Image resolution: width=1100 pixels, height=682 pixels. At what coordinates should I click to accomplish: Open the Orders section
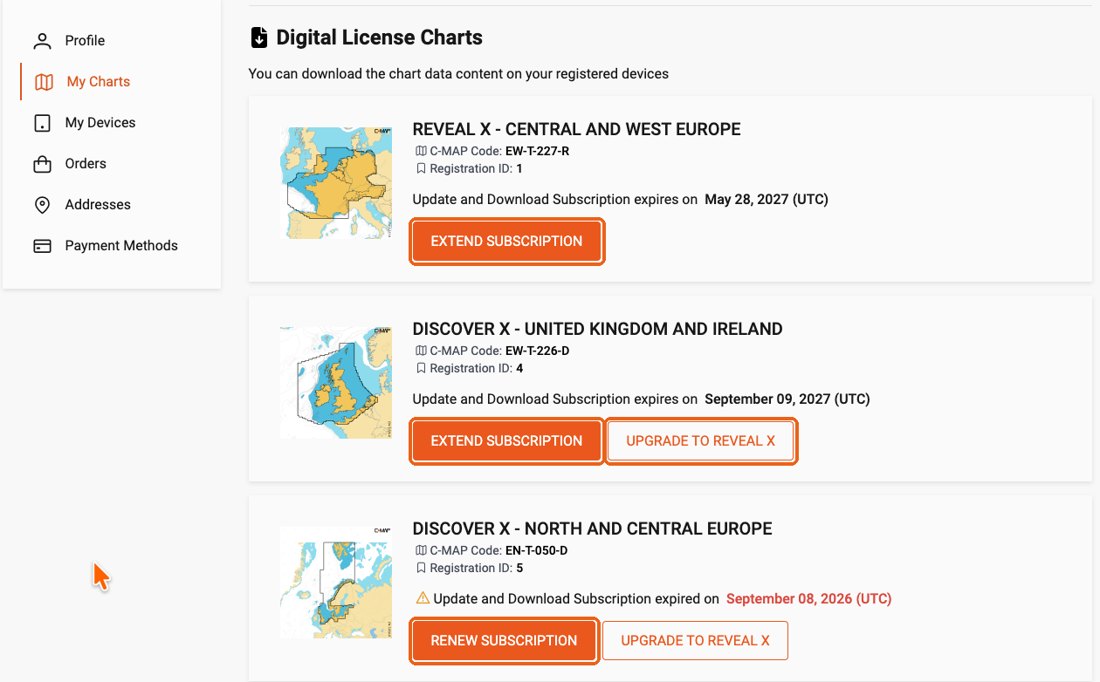pyautogui.click(x=86, y=164)
